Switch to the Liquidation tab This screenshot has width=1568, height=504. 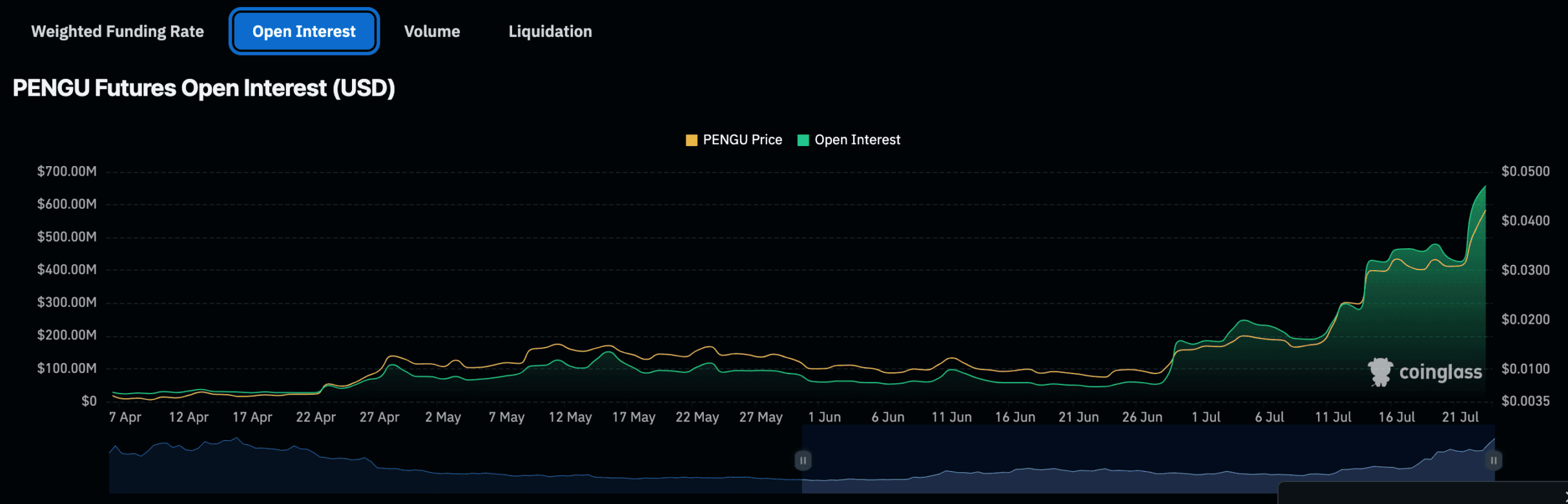click(550, 31)
